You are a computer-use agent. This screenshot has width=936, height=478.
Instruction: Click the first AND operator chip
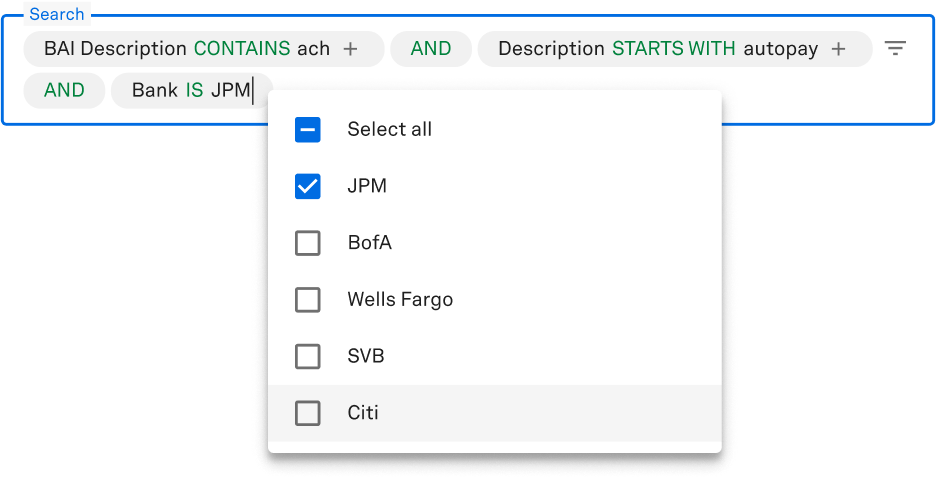pos(431,49)
